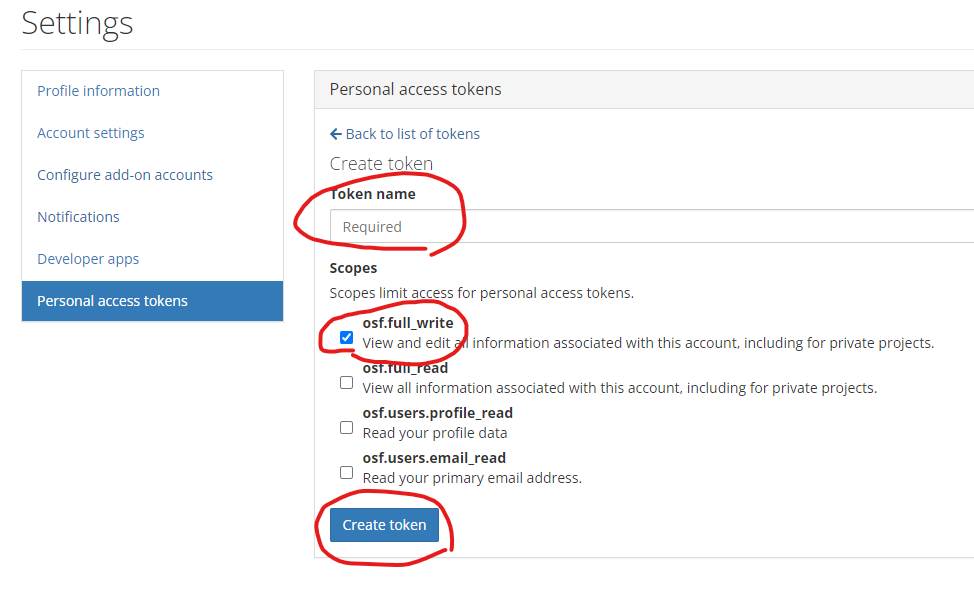Screen dimensions: 974x612
Task: Enable the osf.full_read scope checkbox
Action: click(x=346, y=382)
